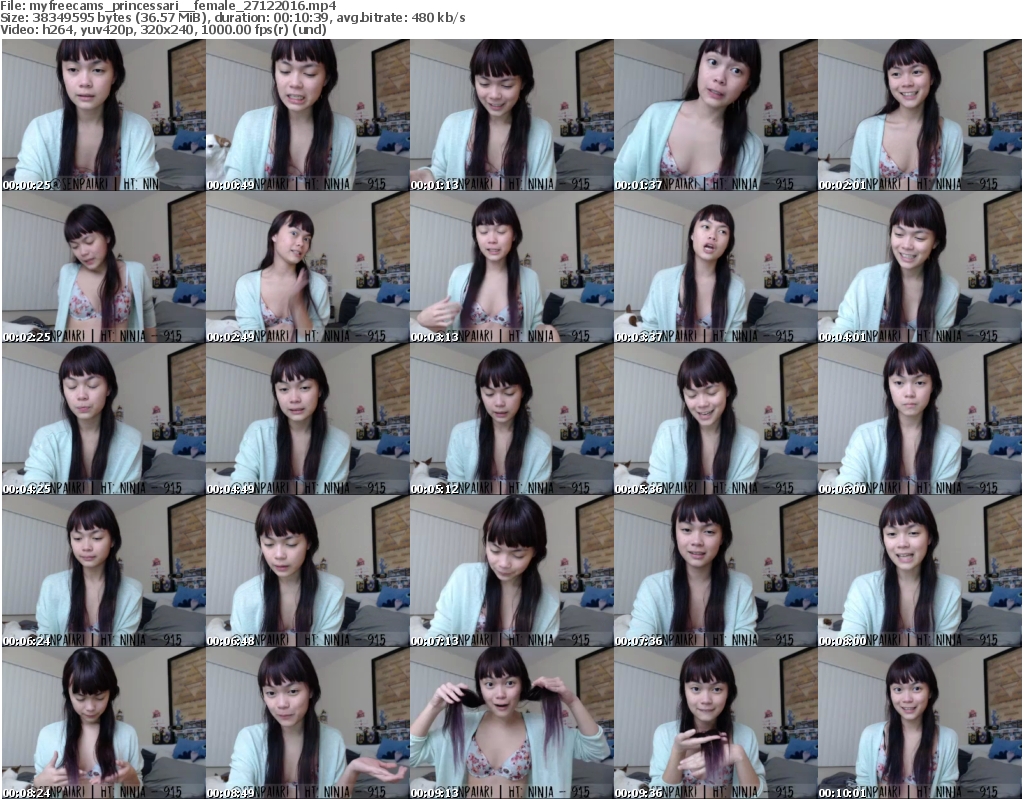This screenshot has width=1024, height=799.
Task: Choose the frame at 00:08:49
Action: (308, 723)
